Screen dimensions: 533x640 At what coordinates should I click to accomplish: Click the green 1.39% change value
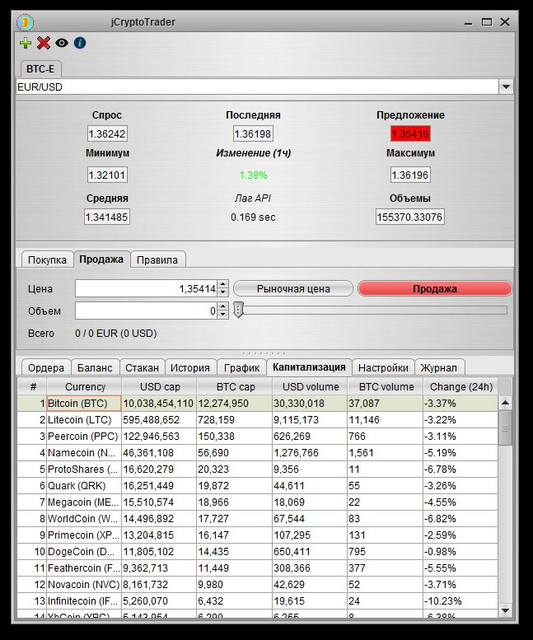coord(253,175)
